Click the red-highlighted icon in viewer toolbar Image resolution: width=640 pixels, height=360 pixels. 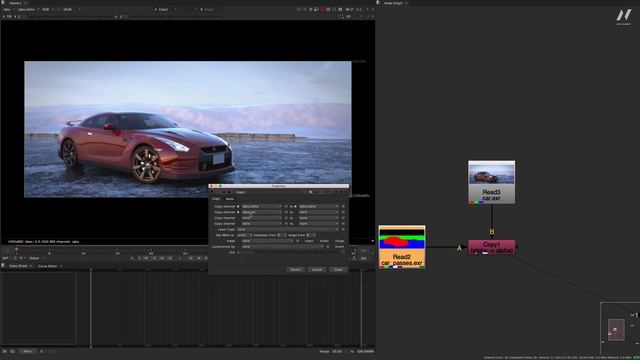[x=322, y=9]
